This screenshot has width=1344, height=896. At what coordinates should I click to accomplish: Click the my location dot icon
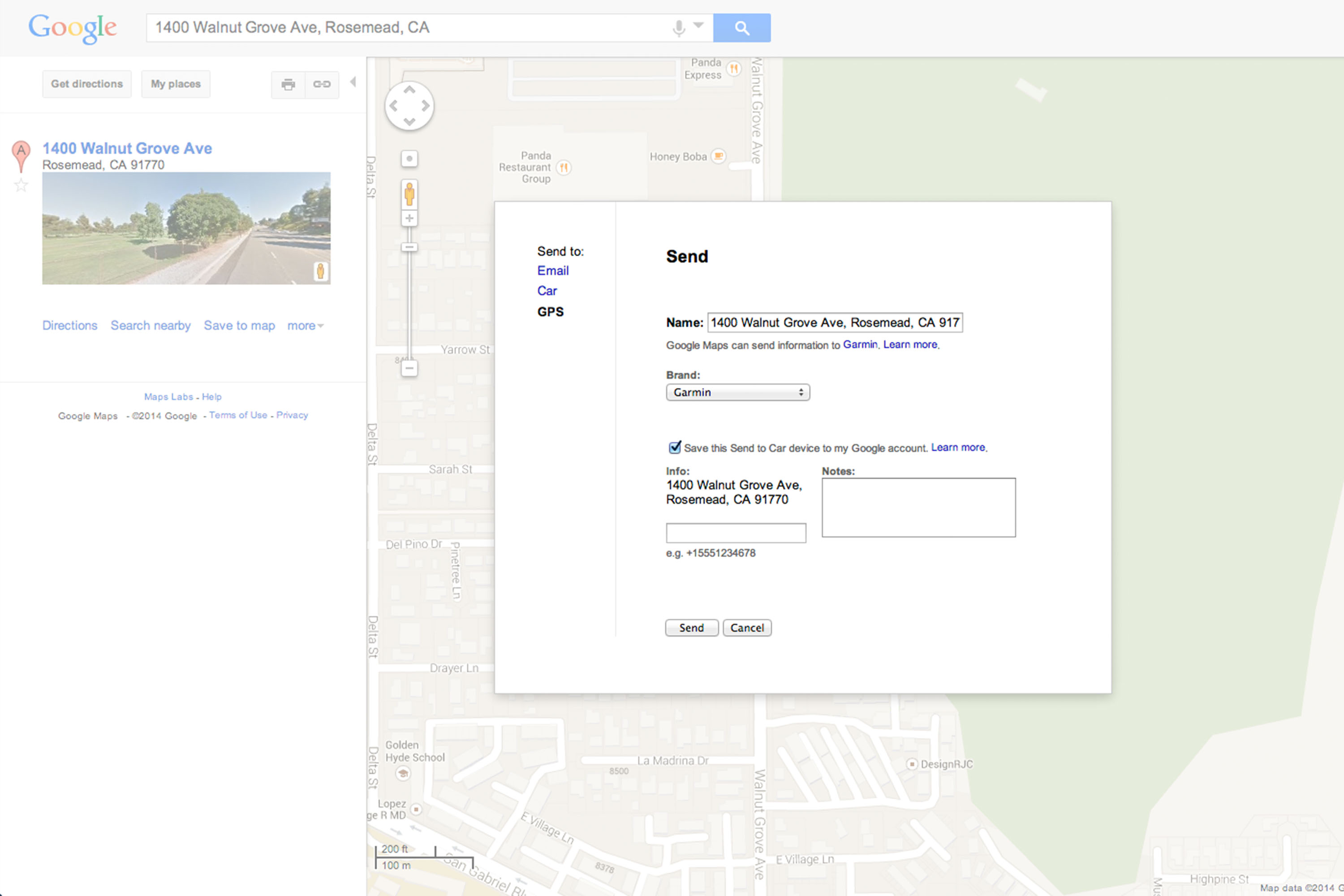point(409,159)
